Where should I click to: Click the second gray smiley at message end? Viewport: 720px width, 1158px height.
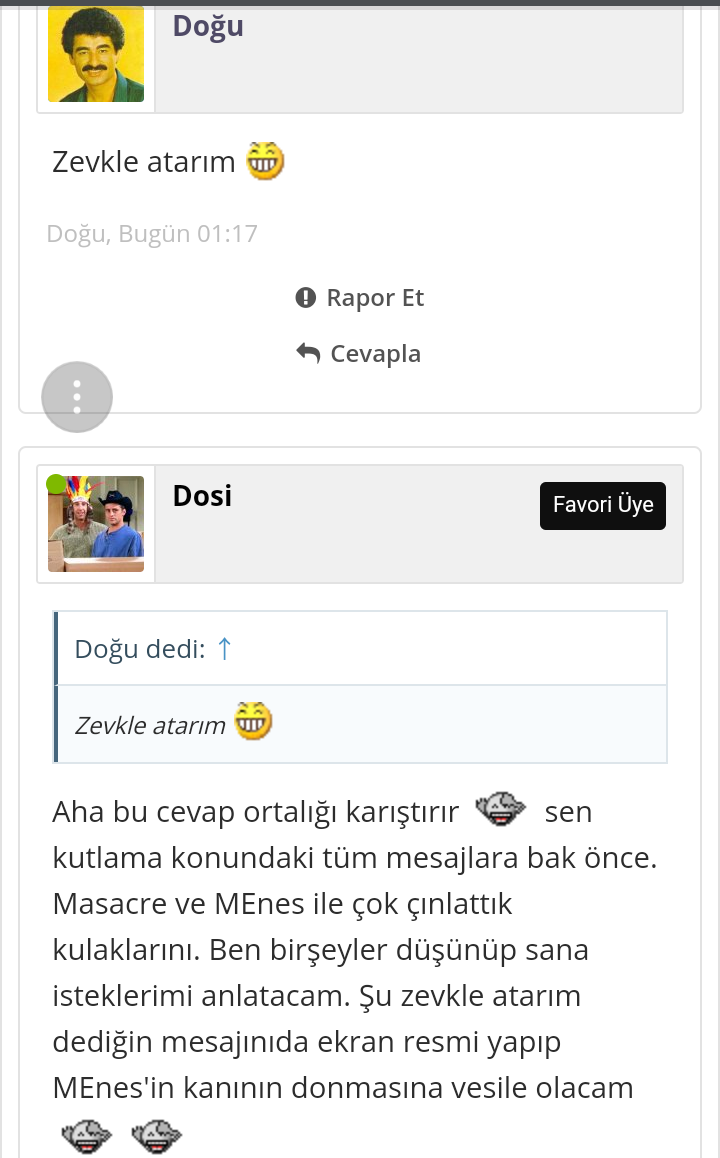(x=155, y=1135)
